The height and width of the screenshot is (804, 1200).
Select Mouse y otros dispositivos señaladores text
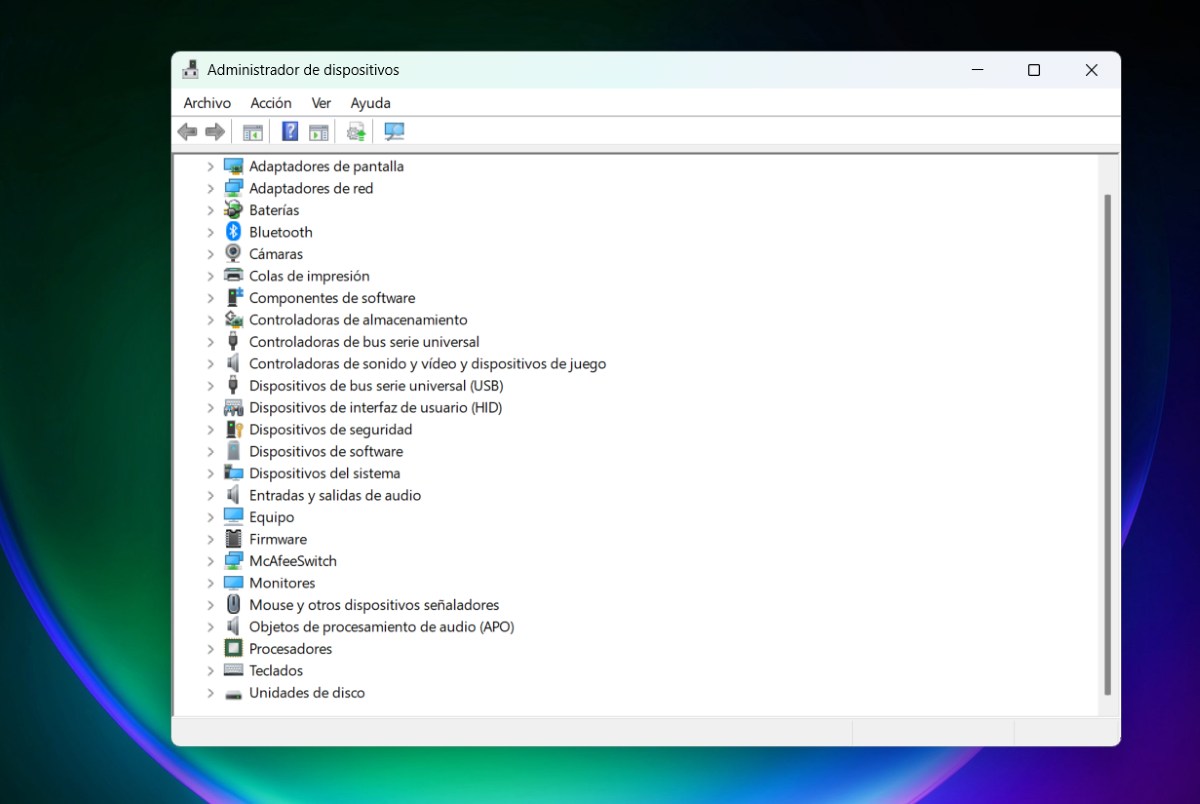click(x=374, y=605)
